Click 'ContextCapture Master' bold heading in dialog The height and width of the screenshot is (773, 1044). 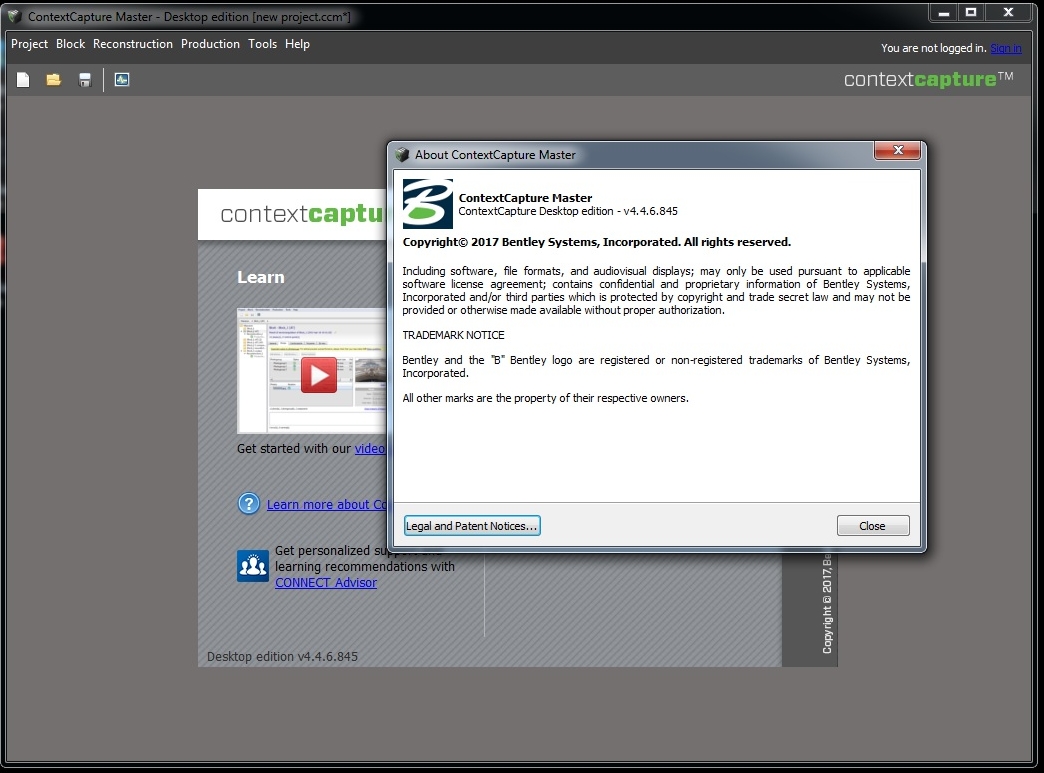(525, 198)
